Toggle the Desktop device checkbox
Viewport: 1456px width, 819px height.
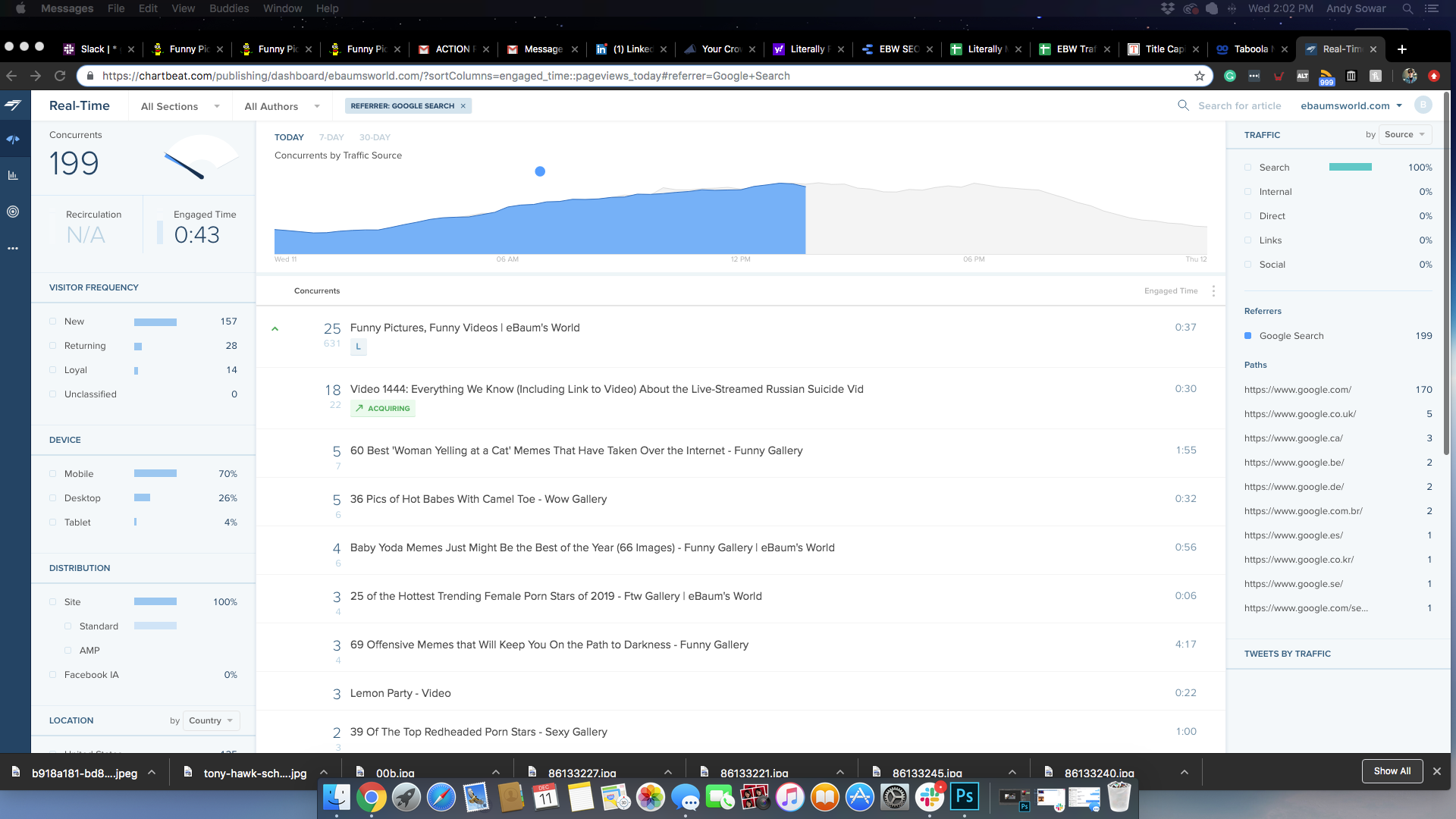53,498
